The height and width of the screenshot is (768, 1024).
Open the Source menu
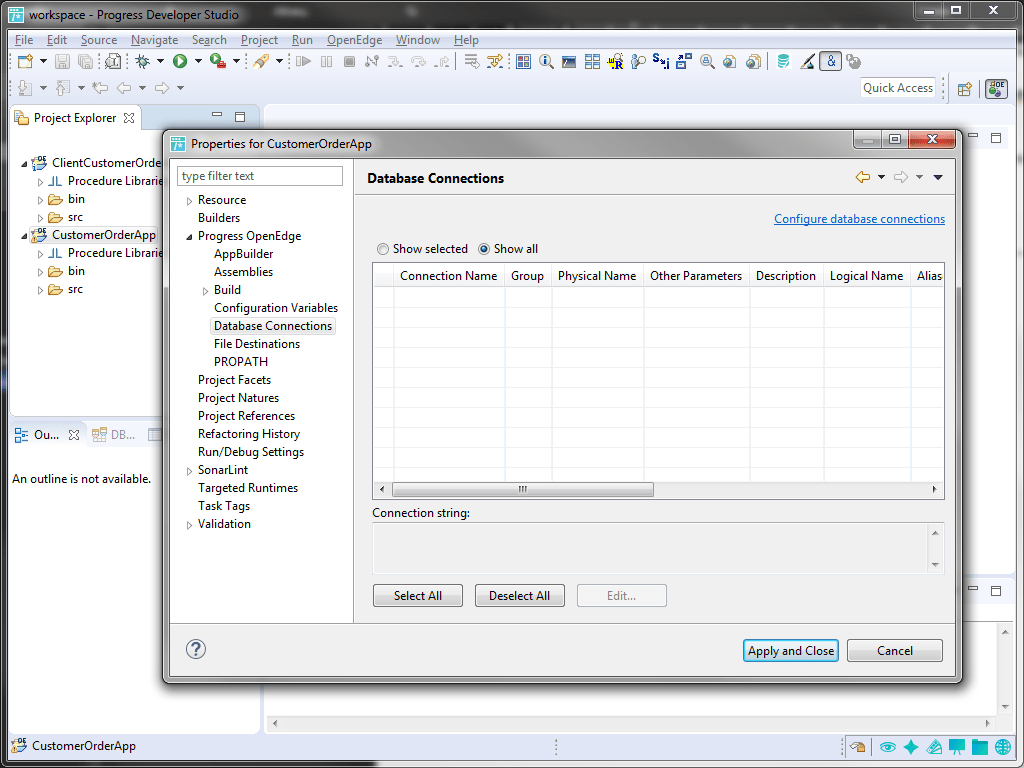99,40
